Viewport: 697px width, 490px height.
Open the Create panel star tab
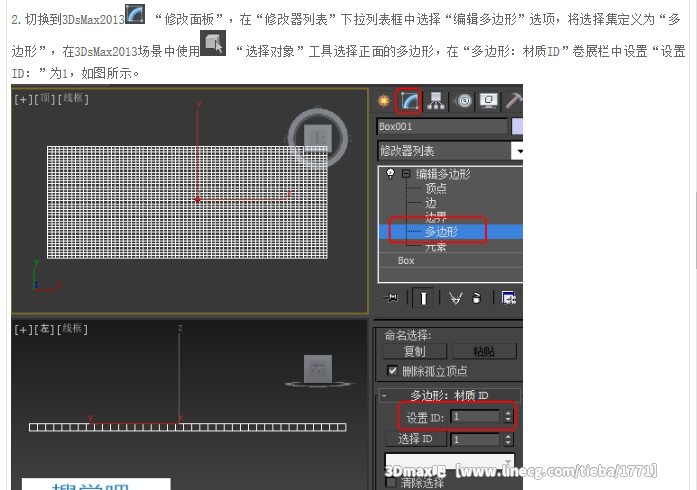coord(384,101)
